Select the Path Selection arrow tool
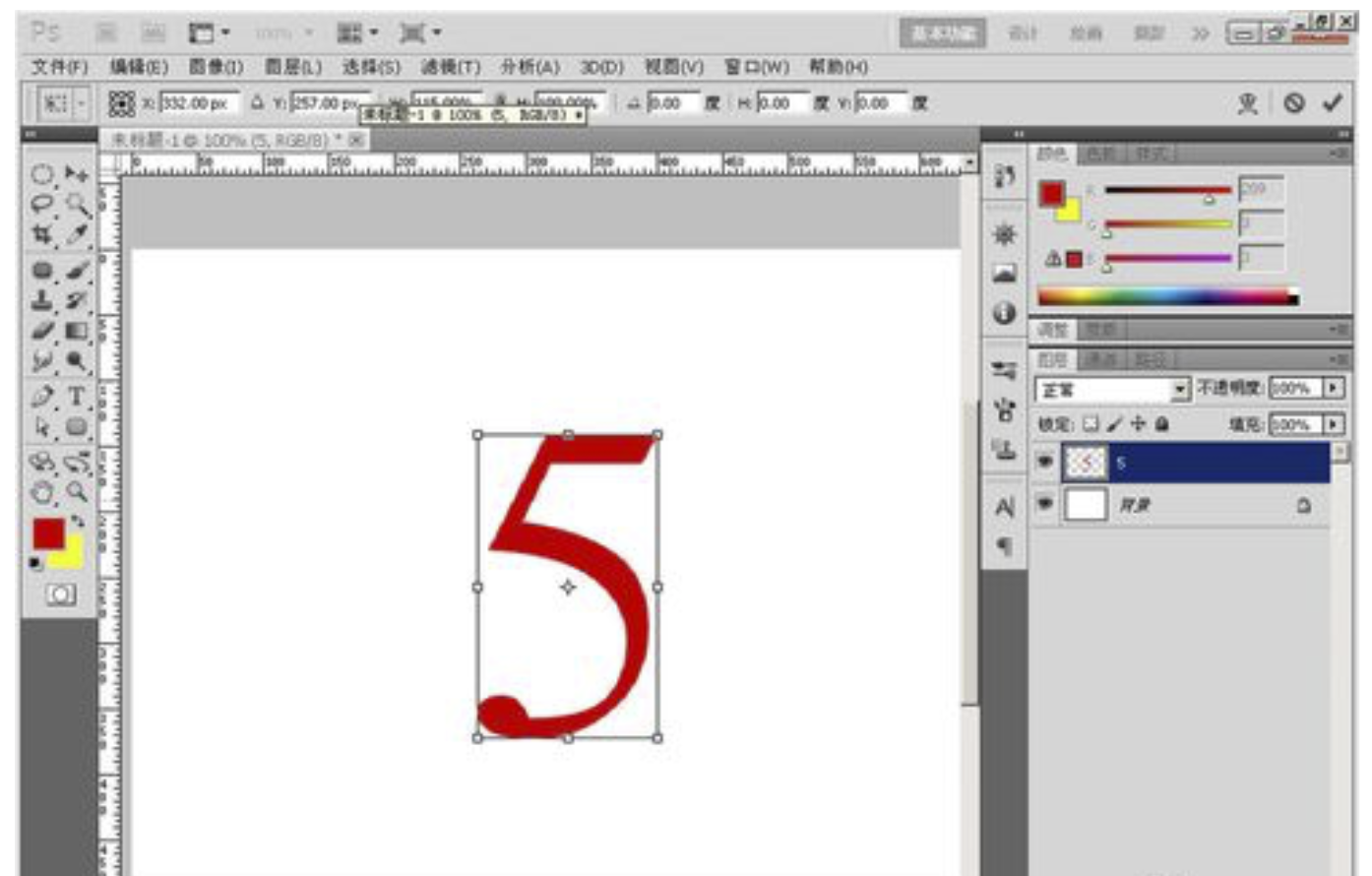This screenshot has height=876, width=1372. click(x=42, y=427)
